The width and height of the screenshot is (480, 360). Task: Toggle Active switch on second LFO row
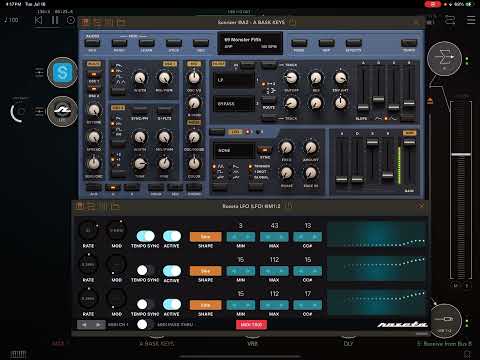(x=172, y=271)
